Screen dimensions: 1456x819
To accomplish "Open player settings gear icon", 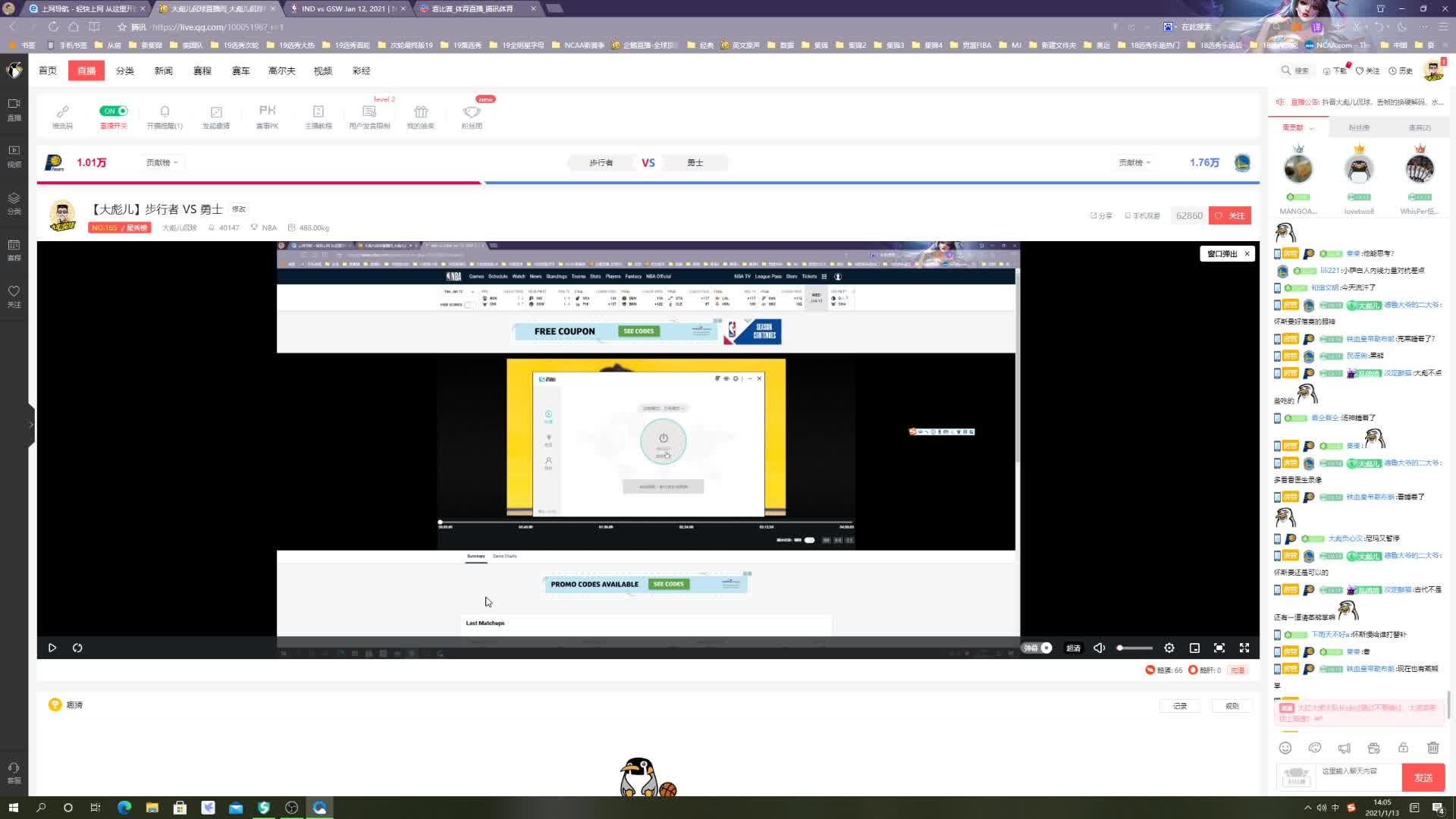I will coord(1169,648).
